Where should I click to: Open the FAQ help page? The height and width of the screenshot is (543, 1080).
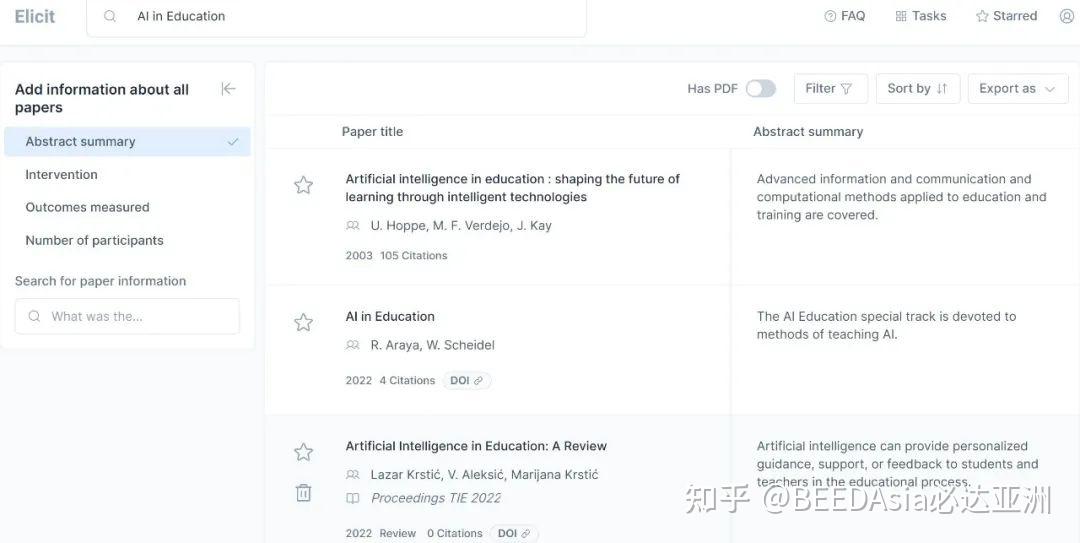click(x=845, y=16)
